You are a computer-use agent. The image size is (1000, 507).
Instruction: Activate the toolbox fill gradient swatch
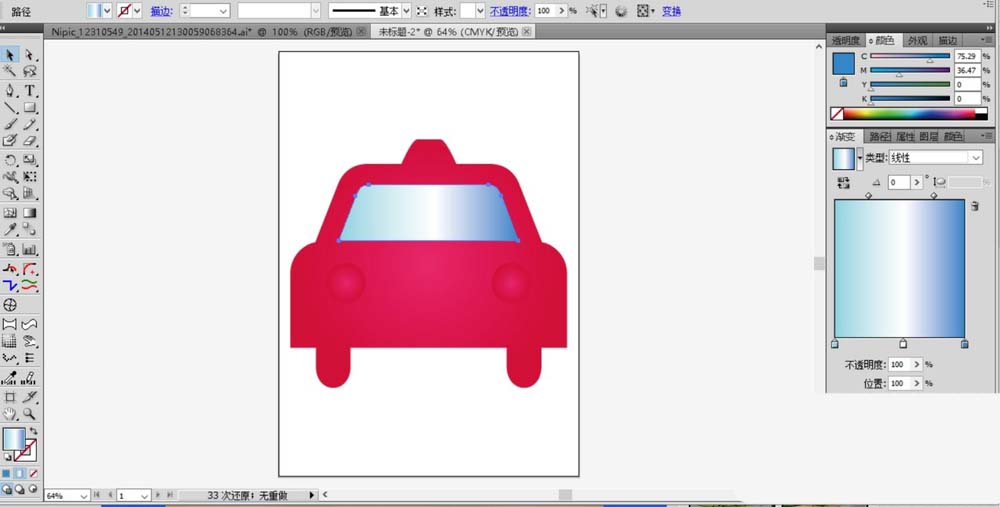[13, 439]
